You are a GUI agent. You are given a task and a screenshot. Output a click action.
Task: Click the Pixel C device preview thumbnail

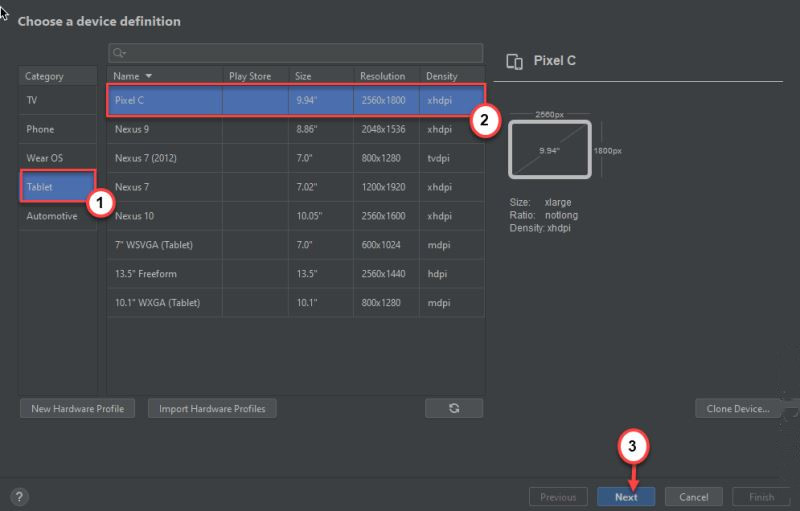[x=549, y=150]
